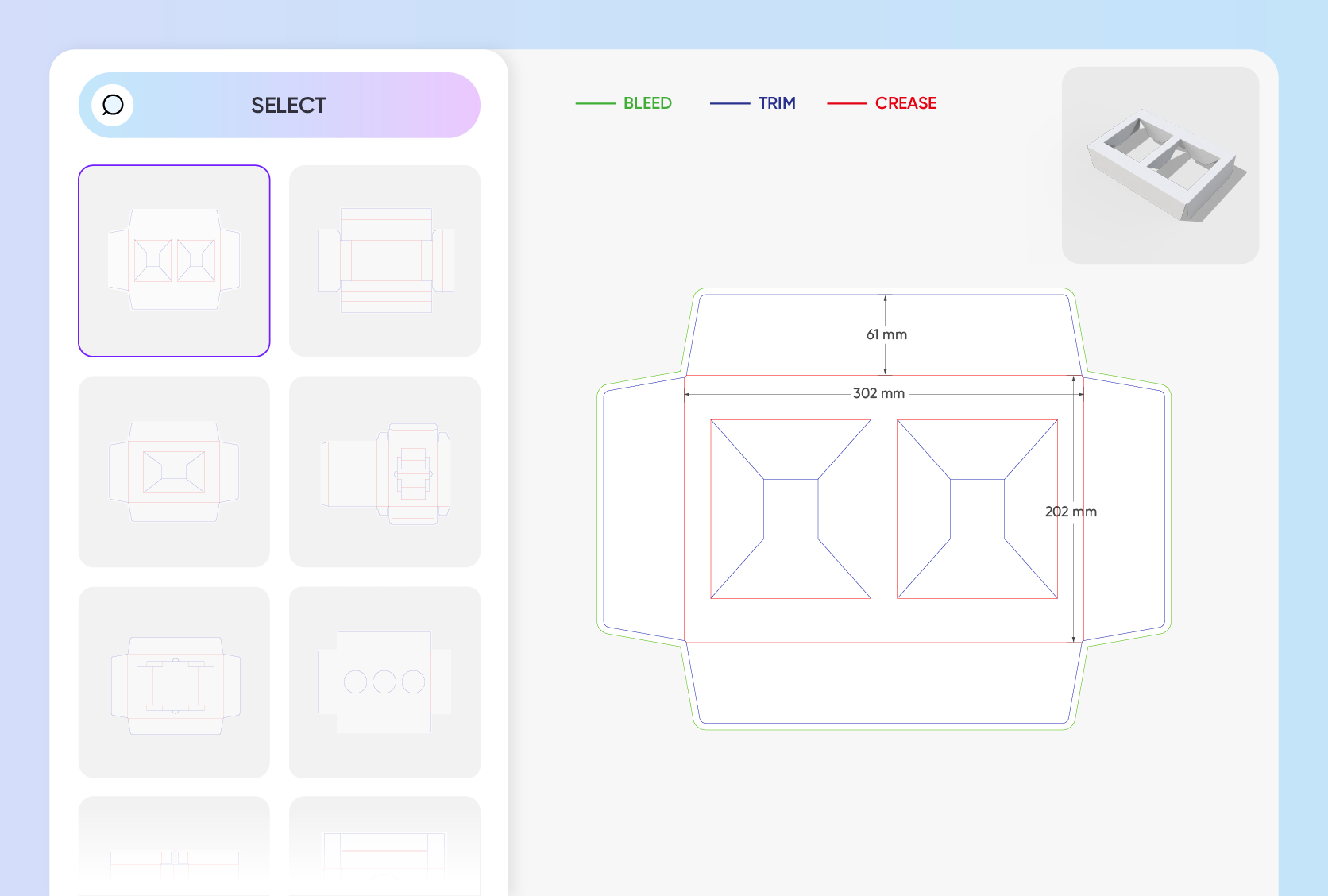Image resolution: width=1328 pixels, height=896 pixels.
Task: Select the partially visible bottom-right template
Action: pyautogui.click(x=385, y=846)
